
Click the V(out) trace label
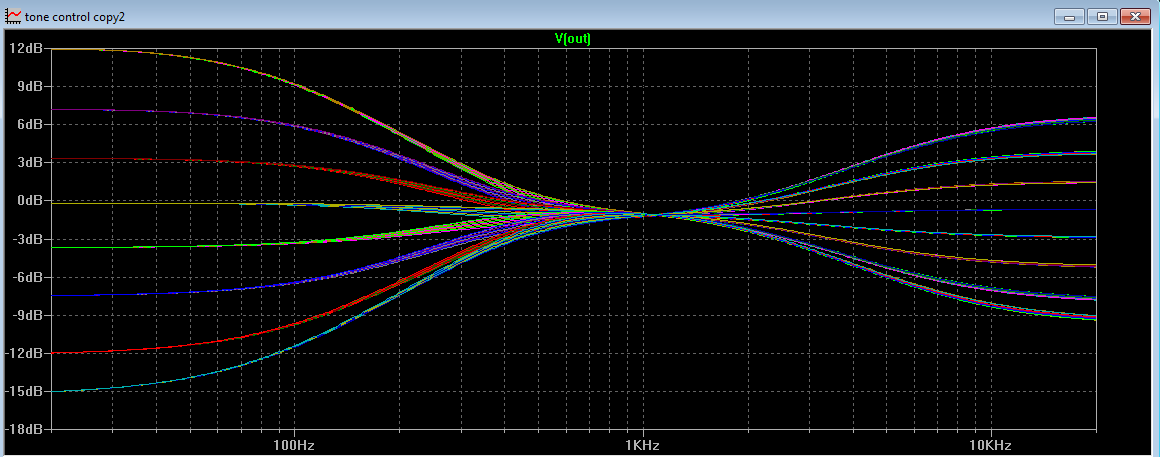[x=573, y=38]
